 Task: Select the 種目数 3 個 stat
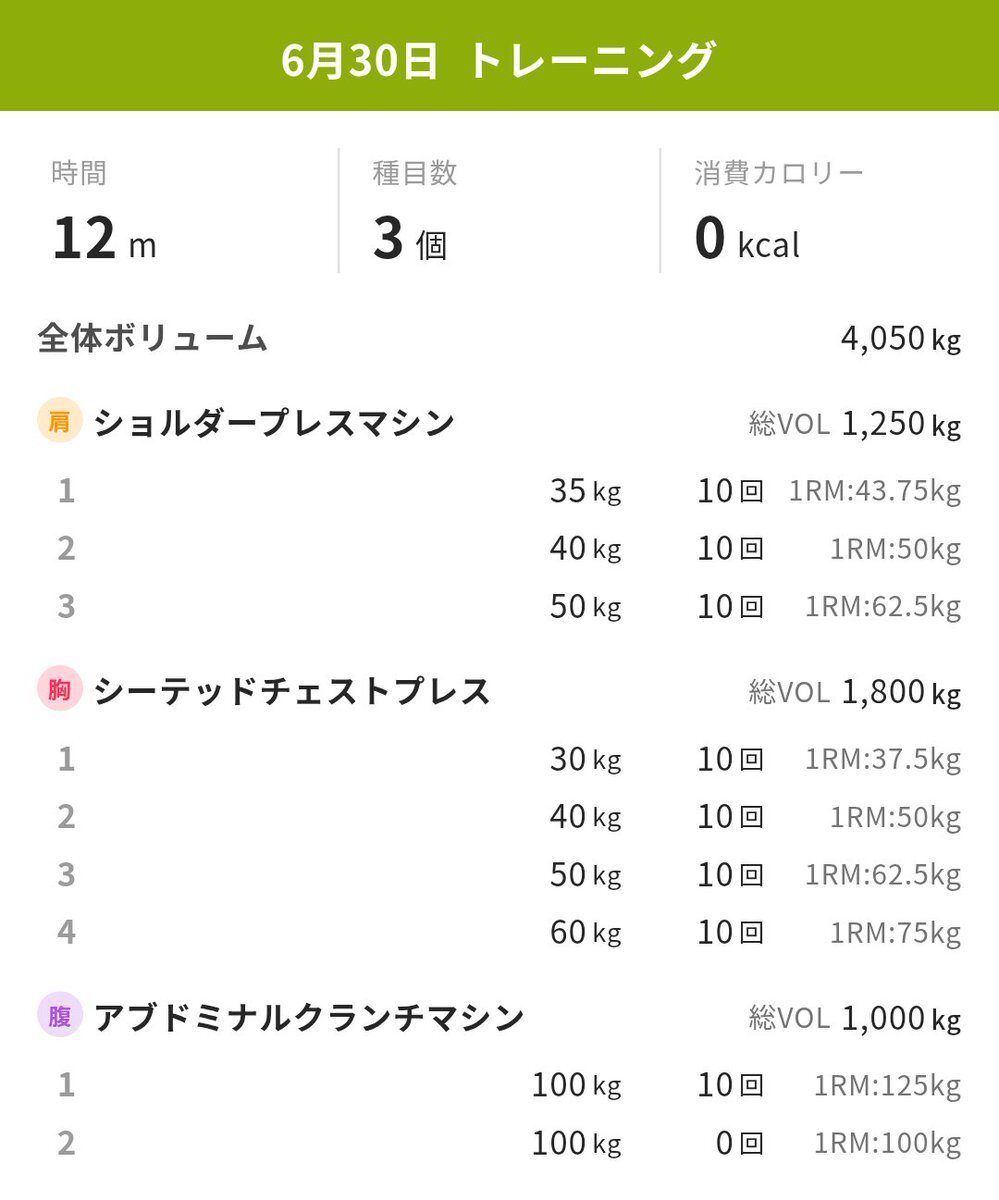pos(415,211)
